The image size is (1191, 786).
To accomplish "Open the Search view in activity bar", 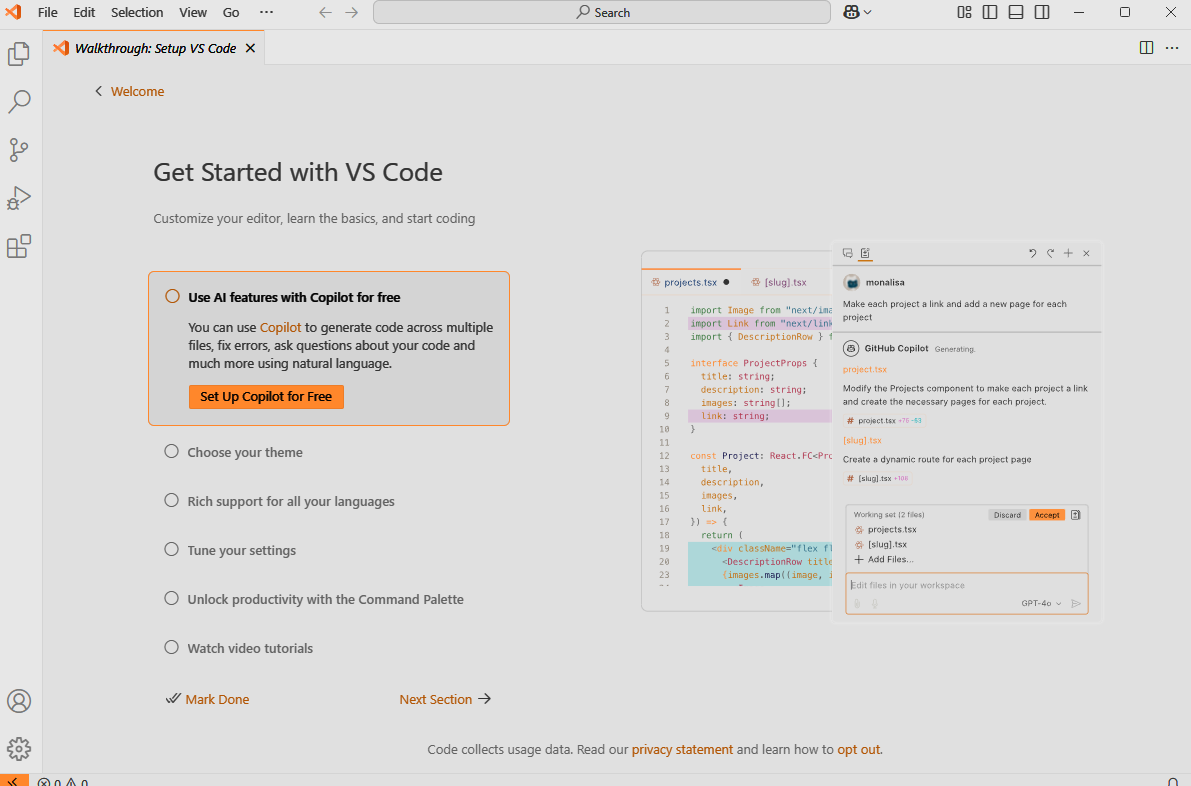I will point(19,102).
